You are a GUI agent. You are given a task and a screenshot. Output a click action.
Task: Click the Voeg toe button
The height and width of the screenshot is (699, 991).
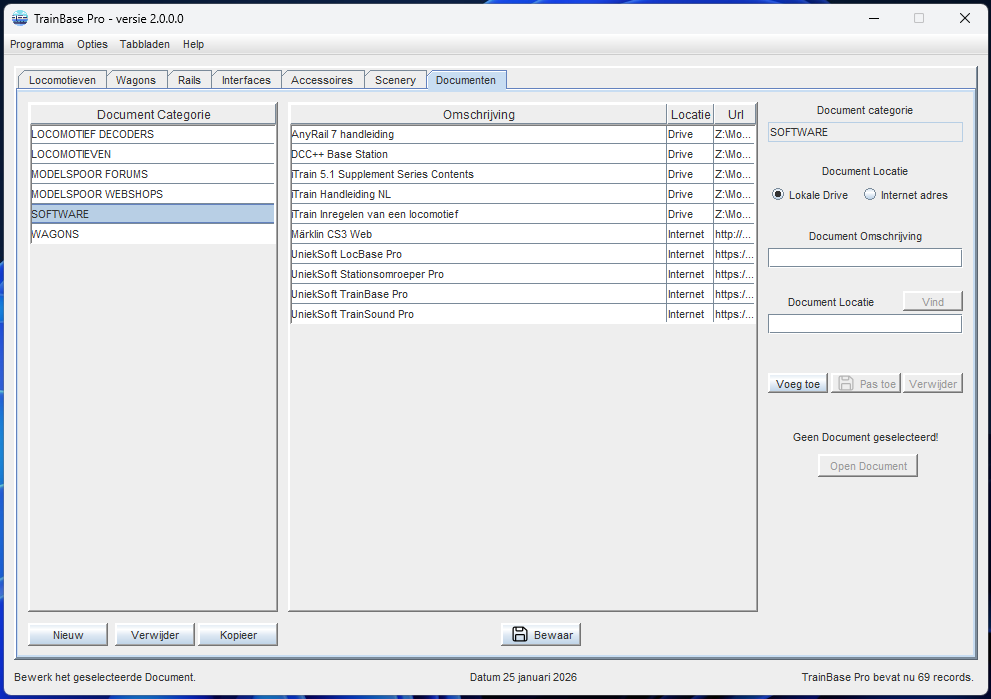coord(798,384)
